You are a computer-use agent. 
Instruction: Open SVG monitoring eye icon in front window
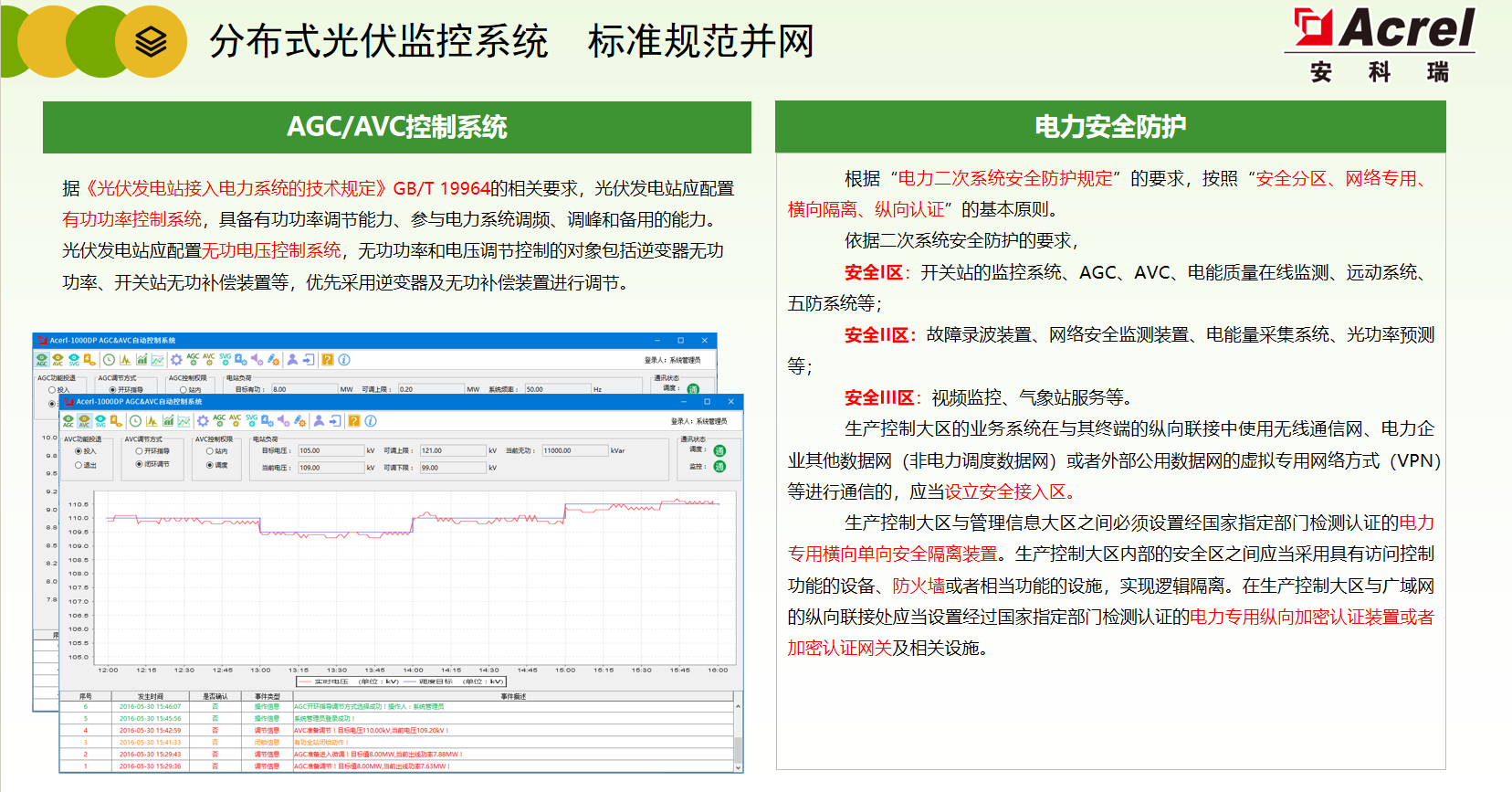point(100,421)
